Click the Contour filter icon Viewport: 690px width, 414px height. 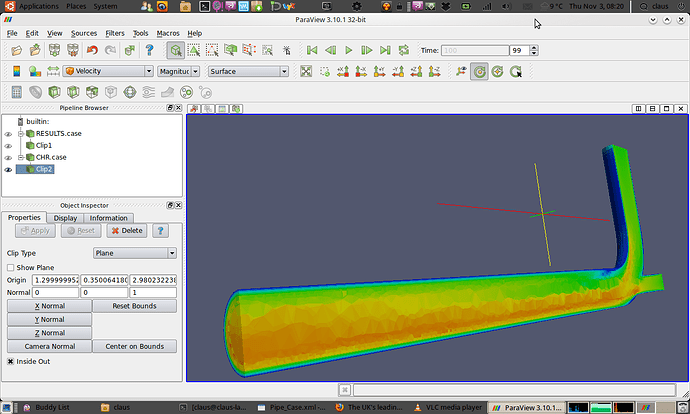click(x=35, y=92)
